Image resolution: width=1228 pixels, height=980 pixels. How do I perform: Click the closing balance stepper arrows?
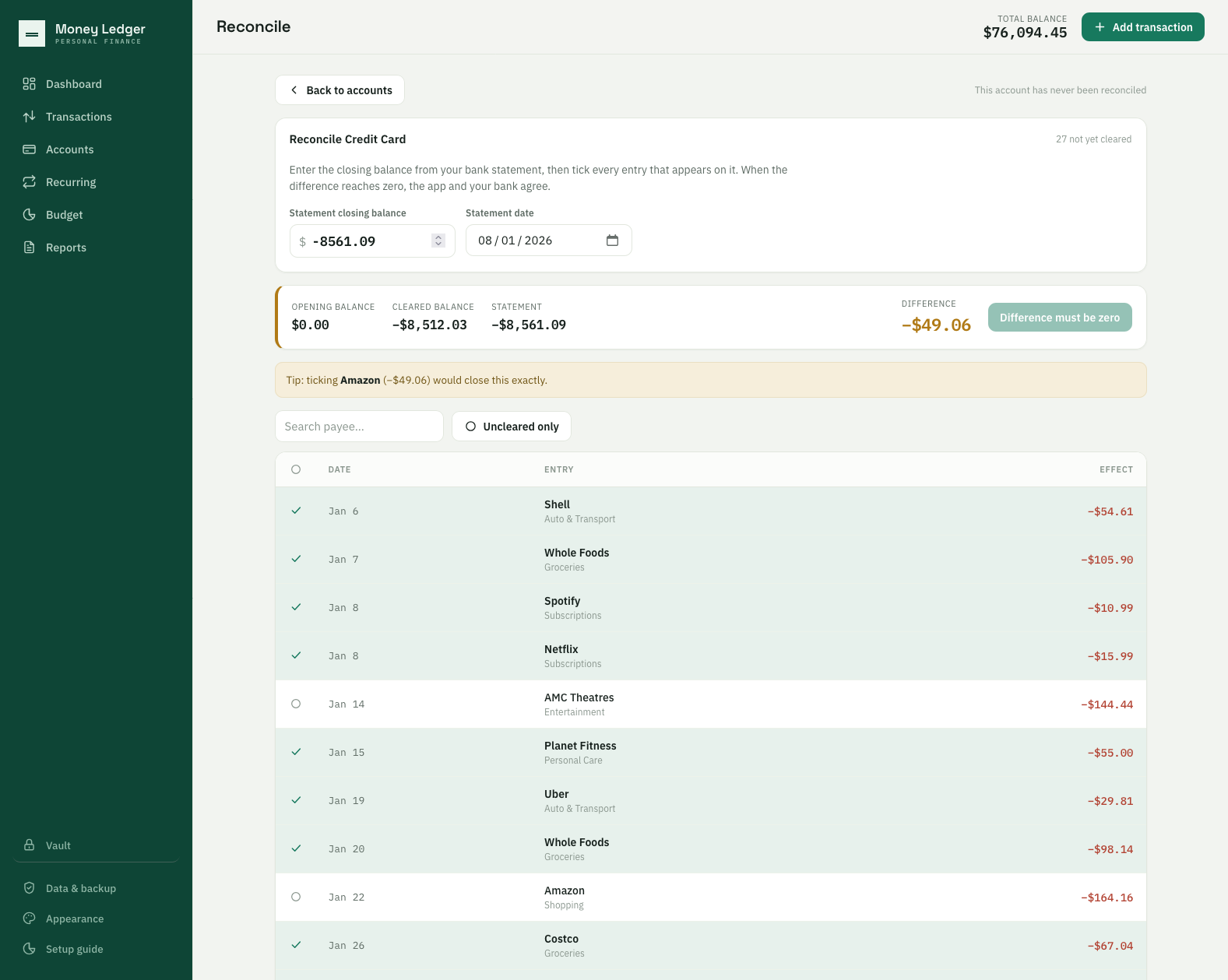coord(438,241)
